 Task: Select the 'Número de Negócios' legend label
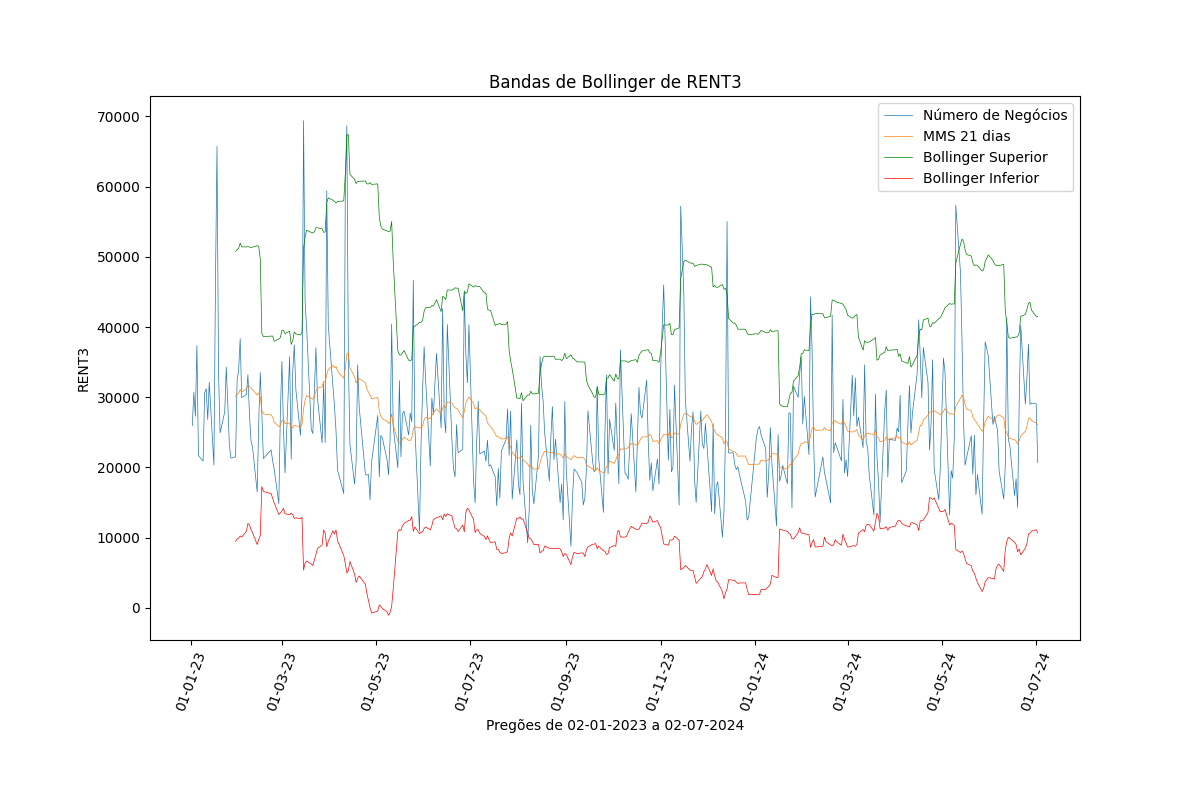pos(995,115)
